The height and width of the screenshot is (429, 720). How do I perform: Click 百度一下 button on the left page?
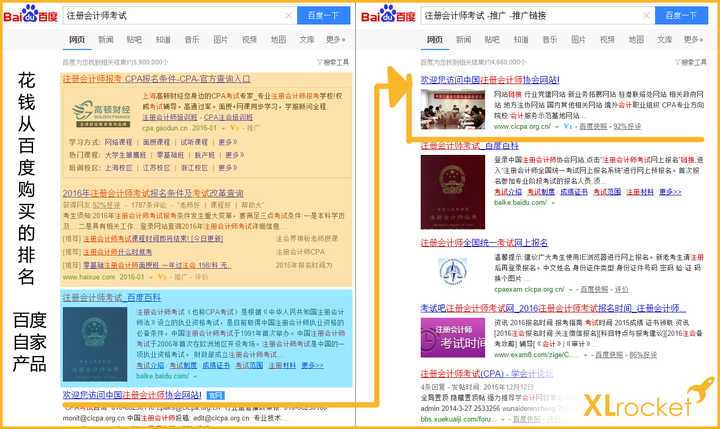point(323,16)
